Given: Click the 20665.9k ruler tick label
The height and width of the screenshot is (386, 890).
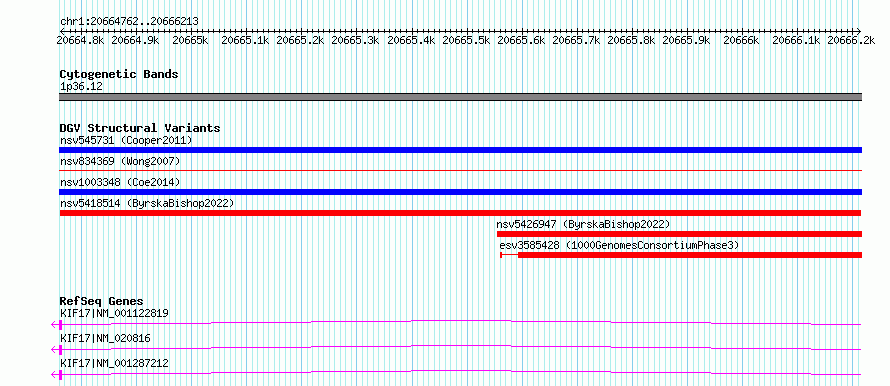Looking at the screenshot, I should tap(686, 40).
